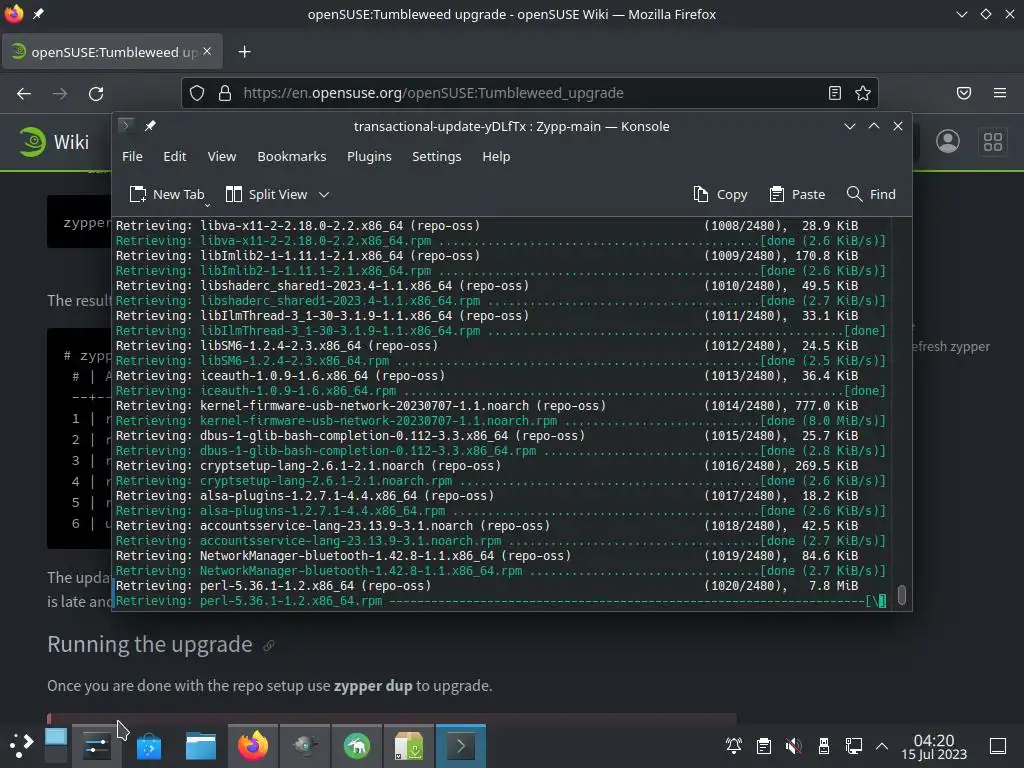Click the Konsole terminal scrollbar handle
Screen dimensions: 1024x768
902,595
